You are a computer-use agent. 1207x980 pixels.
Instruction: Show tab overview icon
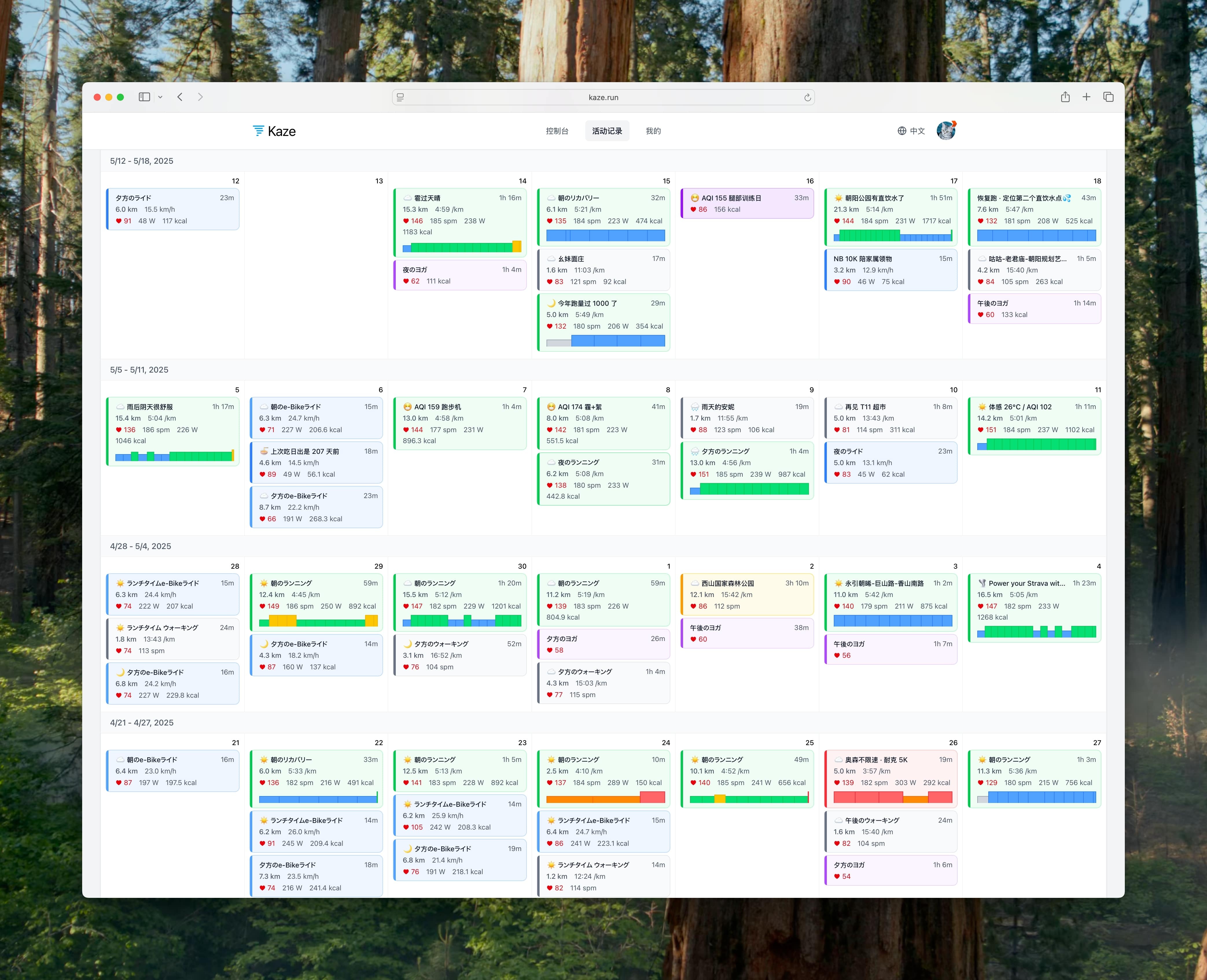click(1108, 97)
